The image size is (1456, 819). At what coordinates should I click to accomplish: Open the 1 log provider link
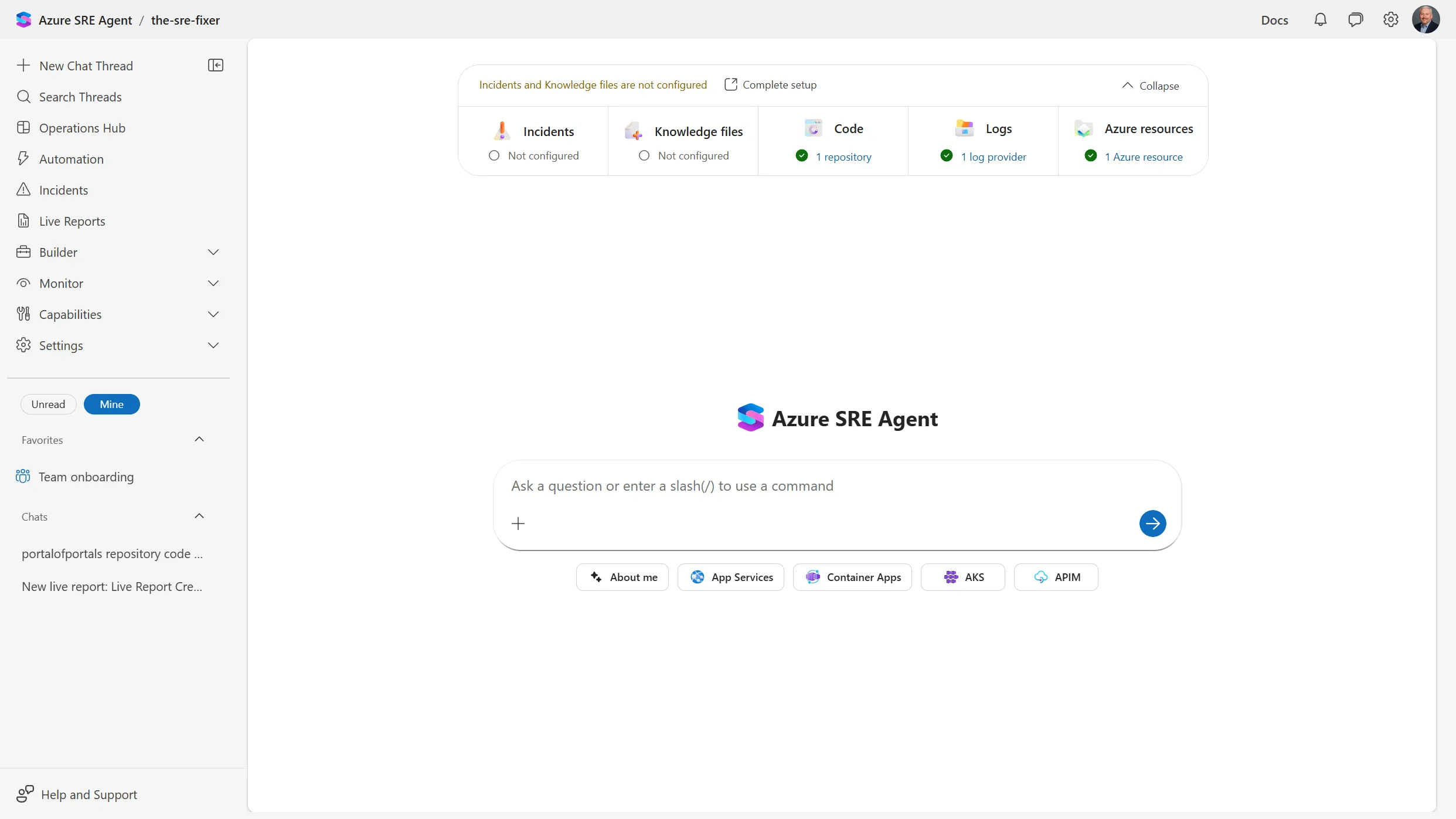coord(994,157)
